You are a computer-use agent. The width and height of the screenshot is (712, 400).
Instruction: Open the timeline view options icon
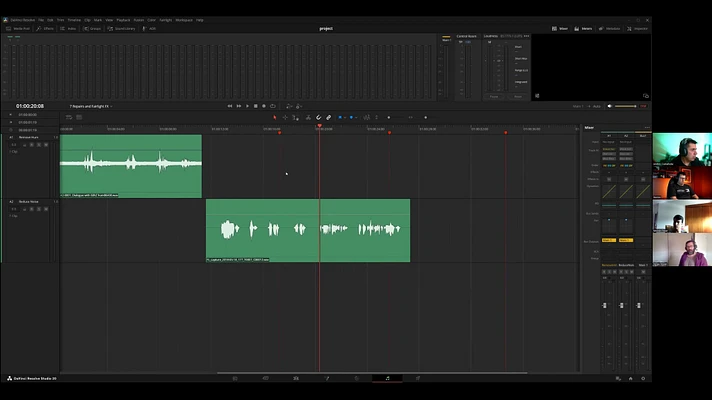[69, 117]
